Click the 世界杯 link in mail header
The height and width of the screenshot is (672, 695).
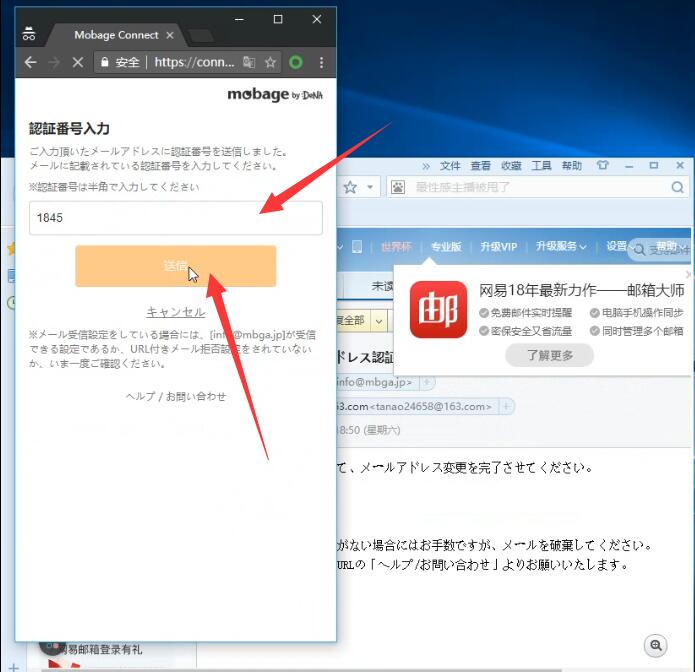coord(396,247)
